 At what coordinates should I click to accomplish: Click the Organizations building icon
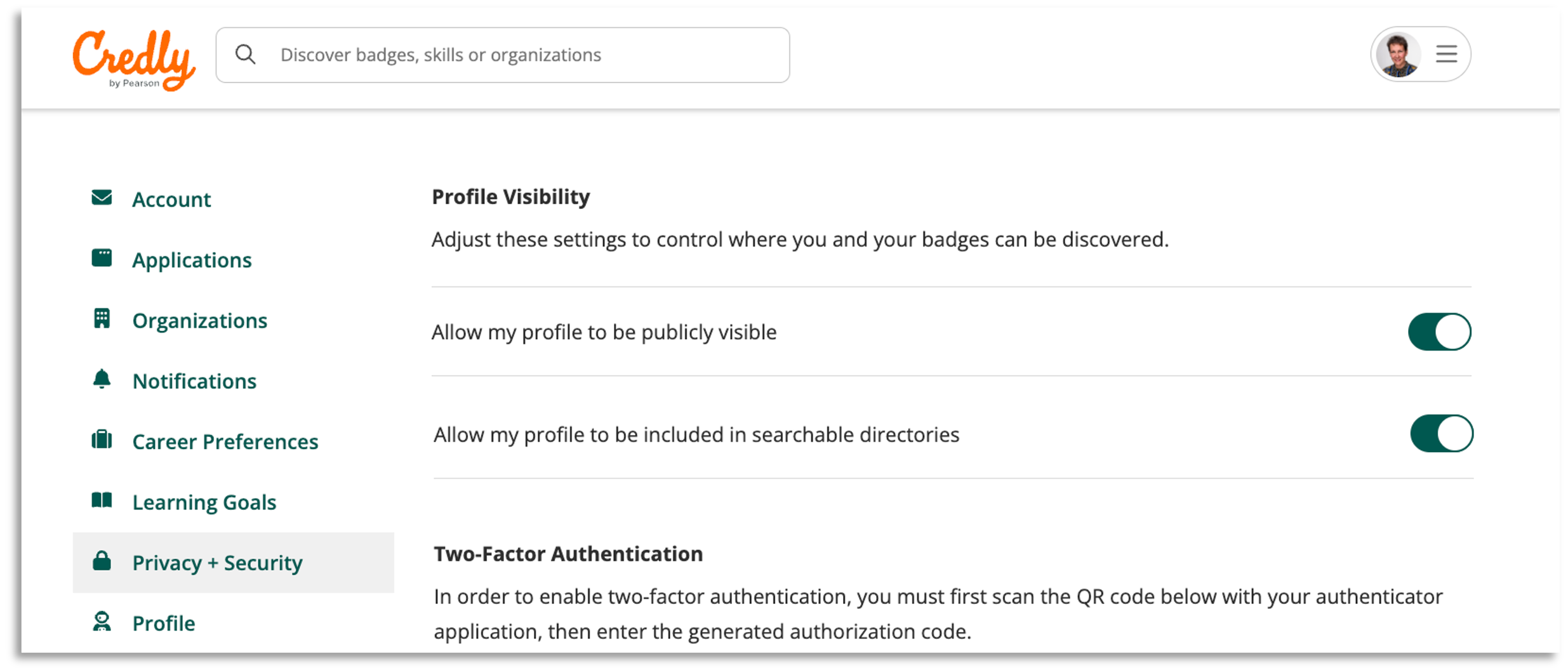[x=102, y=319]
